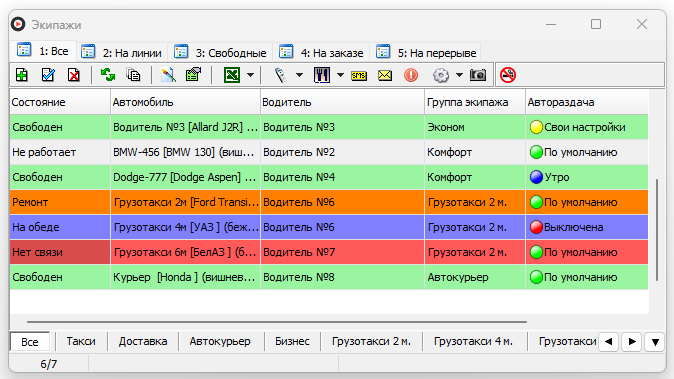Viewport: 674px width, 379px height.
Task: Open tab 2: На линии
Action: click(x=122, y=53)
